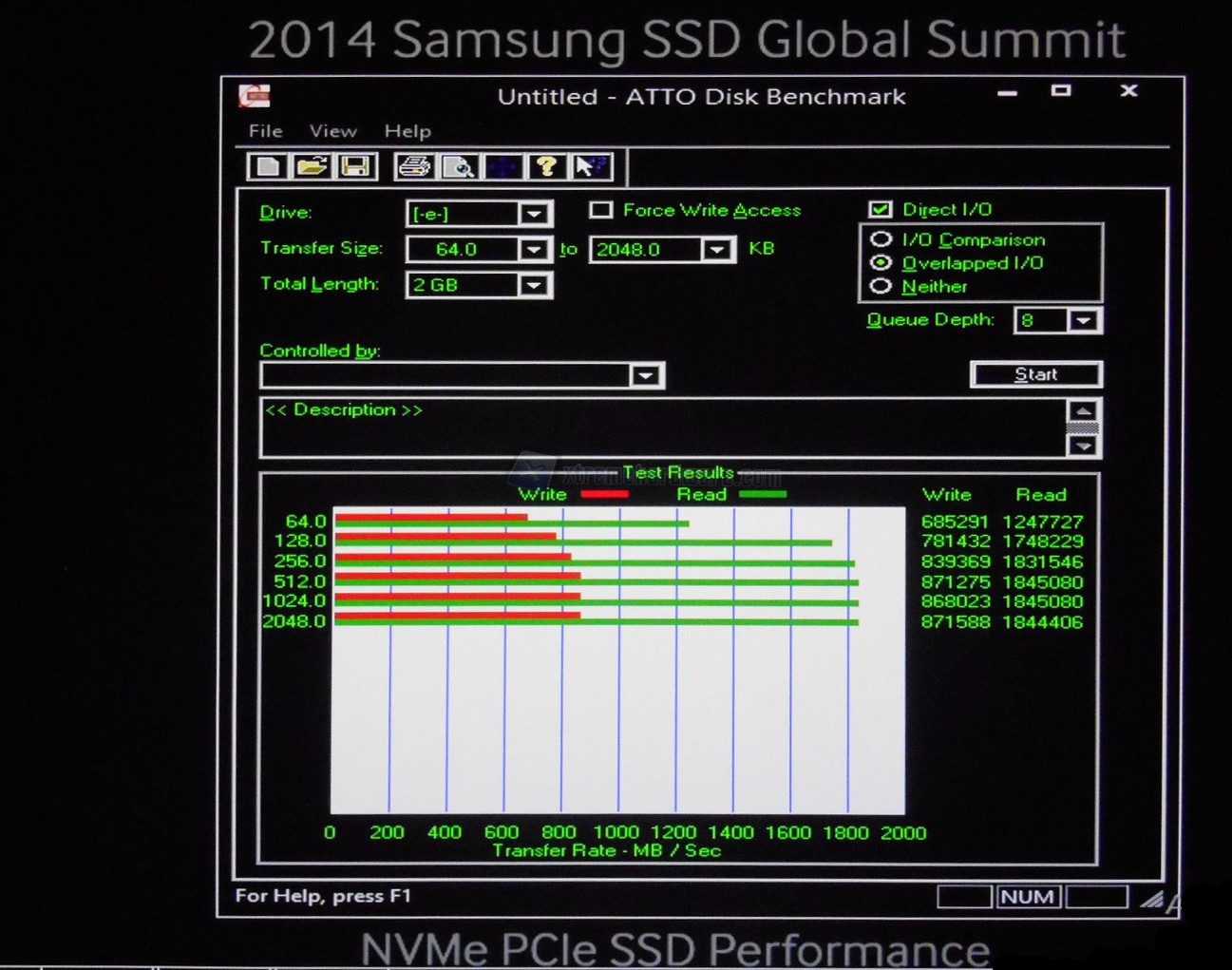Viewport: 1232px width, 970px height.
Task: Expand the Queue Depth dropdown
Action: (x=1083, y=321)
